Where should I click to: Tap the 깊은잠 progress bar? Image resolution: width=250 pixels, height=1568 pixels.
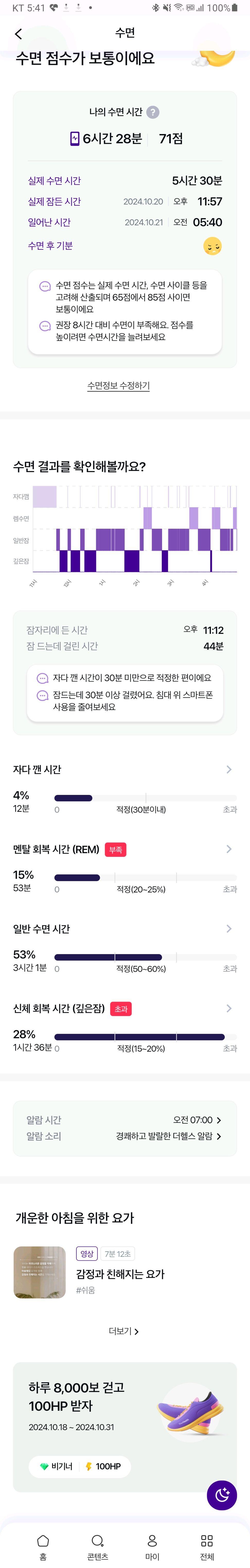tap(145, 1037)
